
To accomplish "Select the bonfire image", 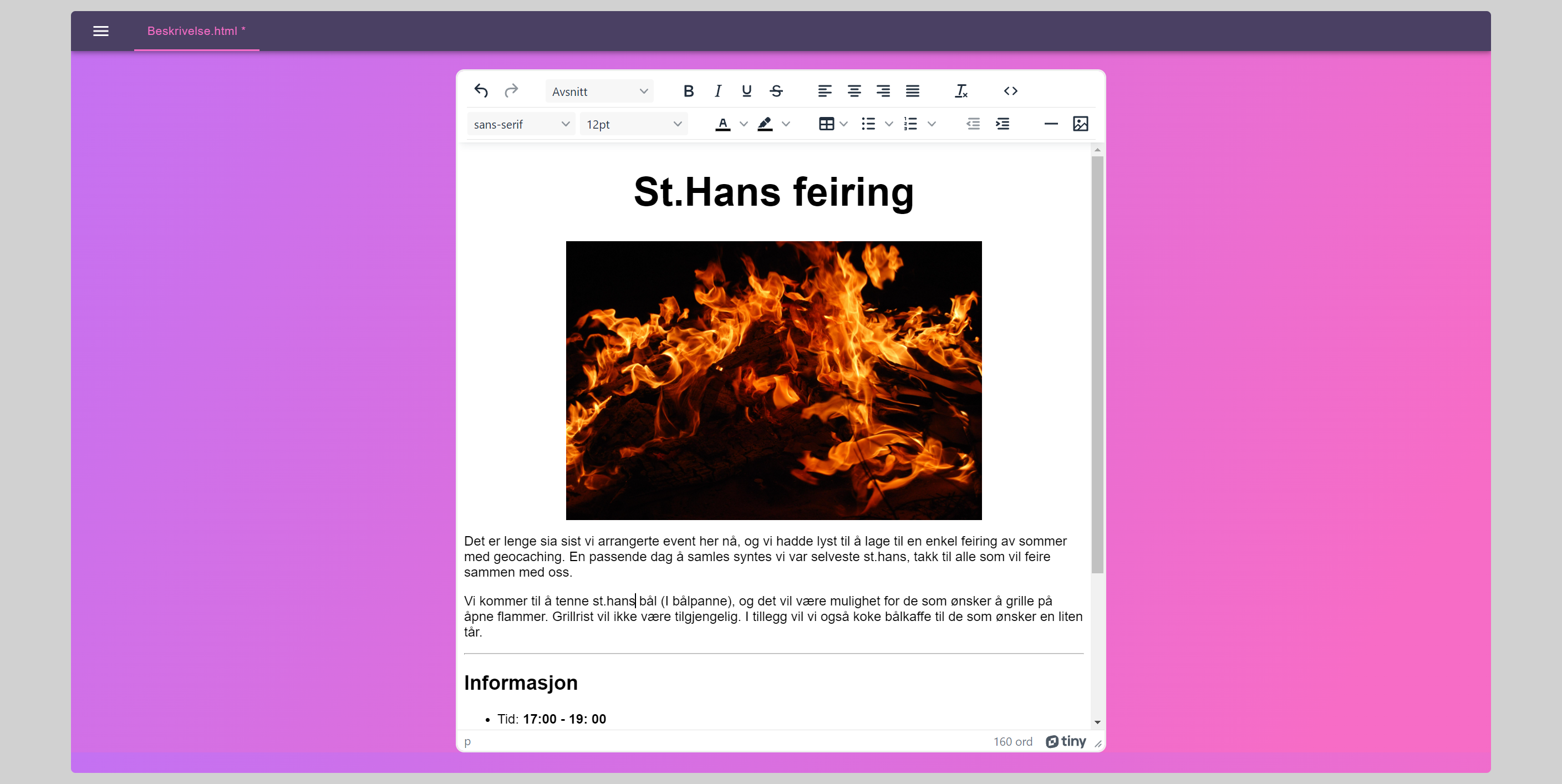I will pos(774,380).
